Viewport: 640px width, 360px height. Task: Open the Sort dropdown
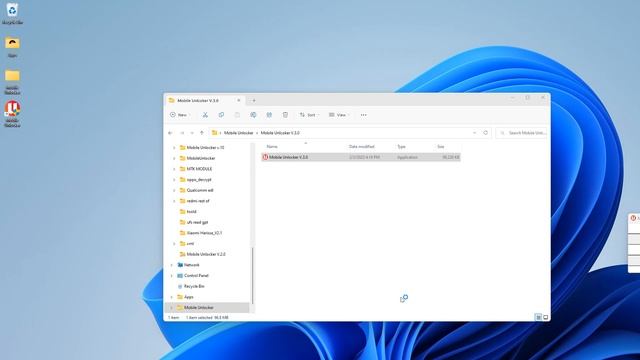309,115
